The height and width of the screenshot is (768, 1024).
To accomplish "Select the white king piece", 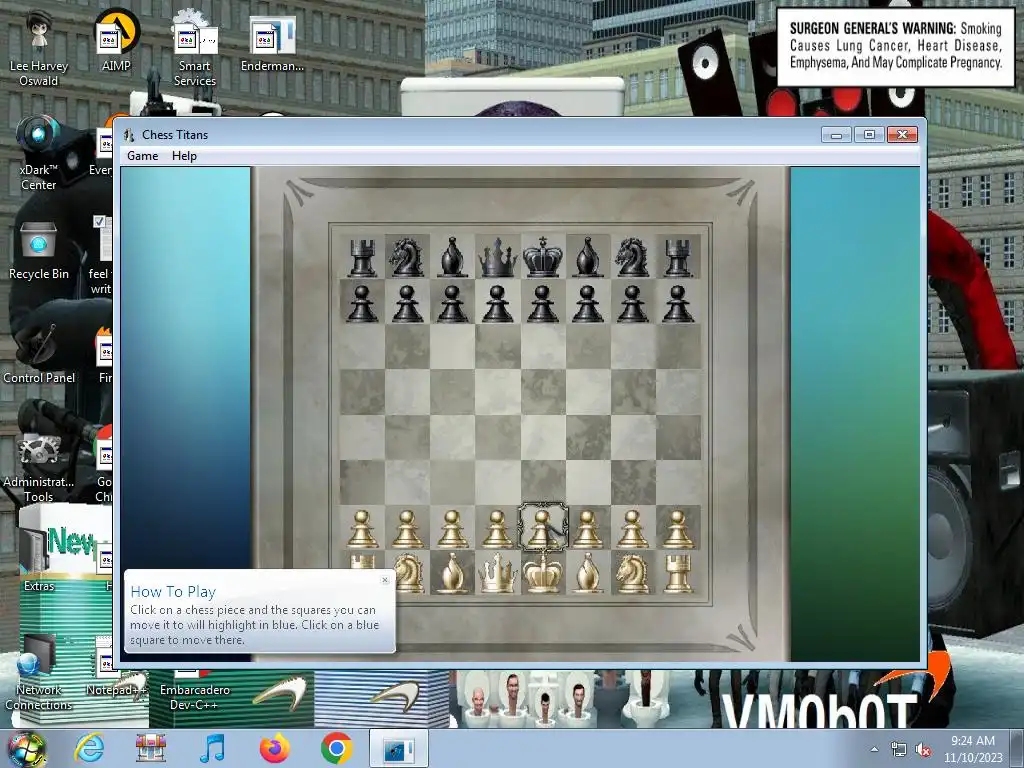I will click(x=542, y=571).
